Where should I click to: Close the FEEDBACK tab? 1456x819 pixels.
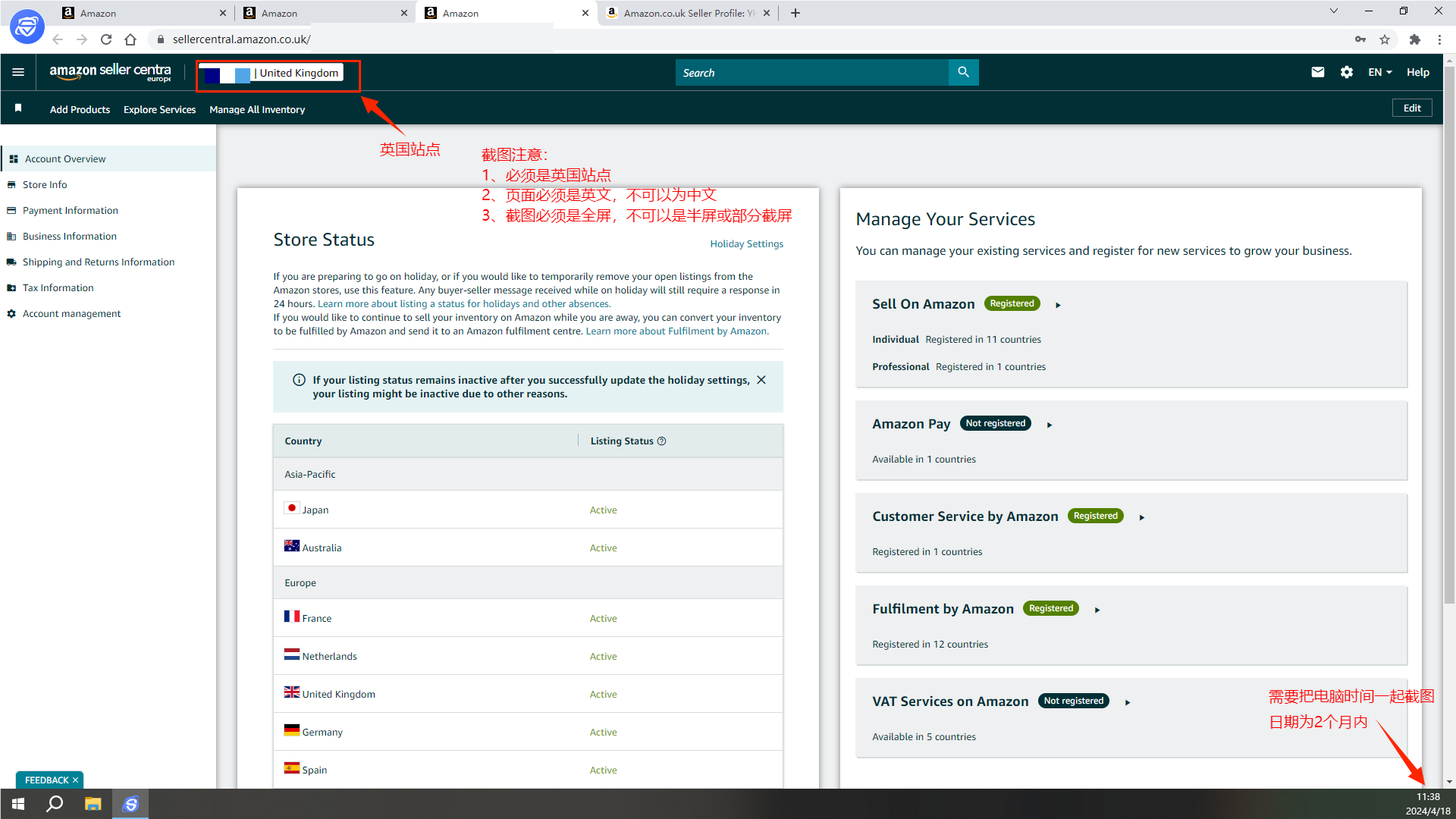click(x=75, y=780)
